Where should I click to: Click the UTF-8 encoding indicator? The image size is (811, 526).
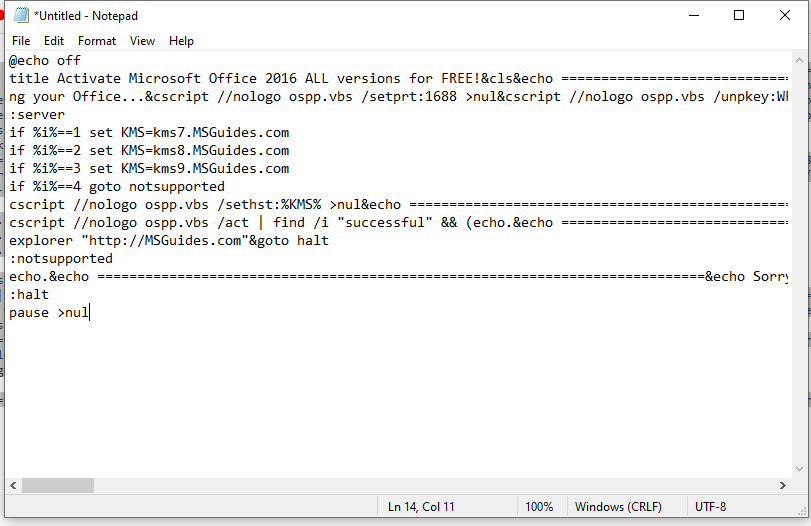711,507
